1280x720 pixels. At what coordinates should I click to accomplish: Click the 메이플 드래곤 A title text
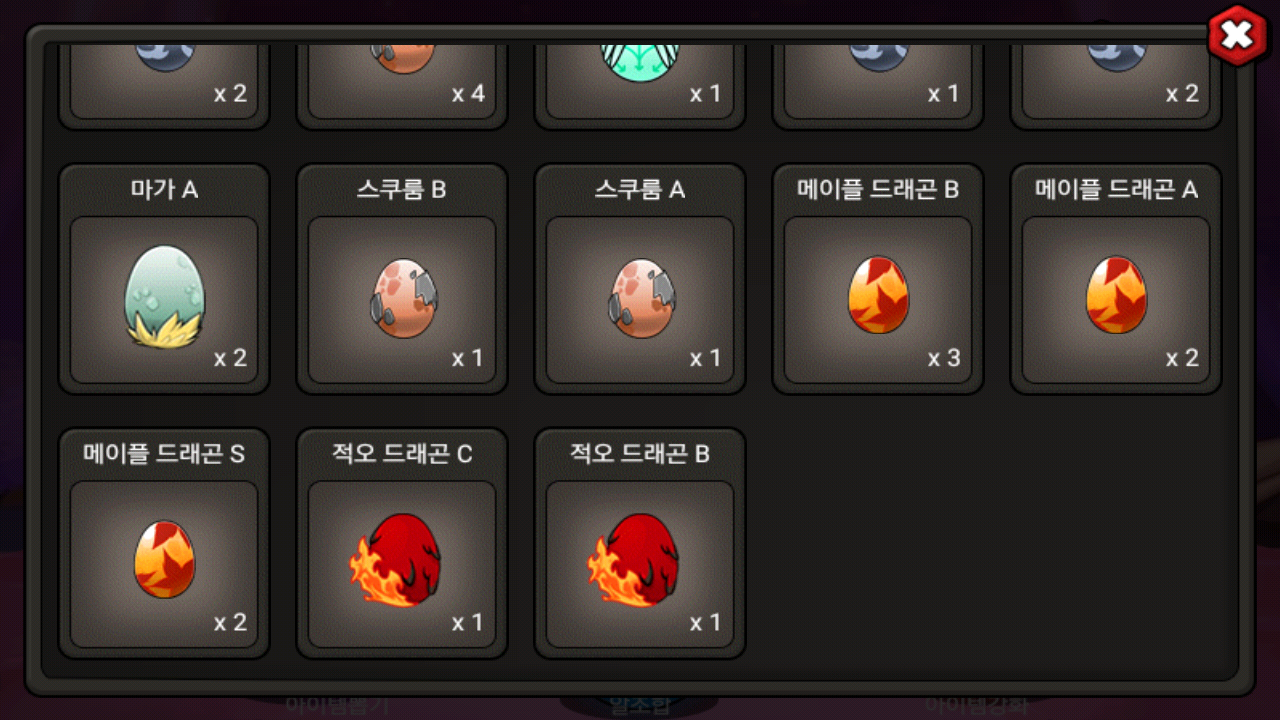(x=1116, y=189)
